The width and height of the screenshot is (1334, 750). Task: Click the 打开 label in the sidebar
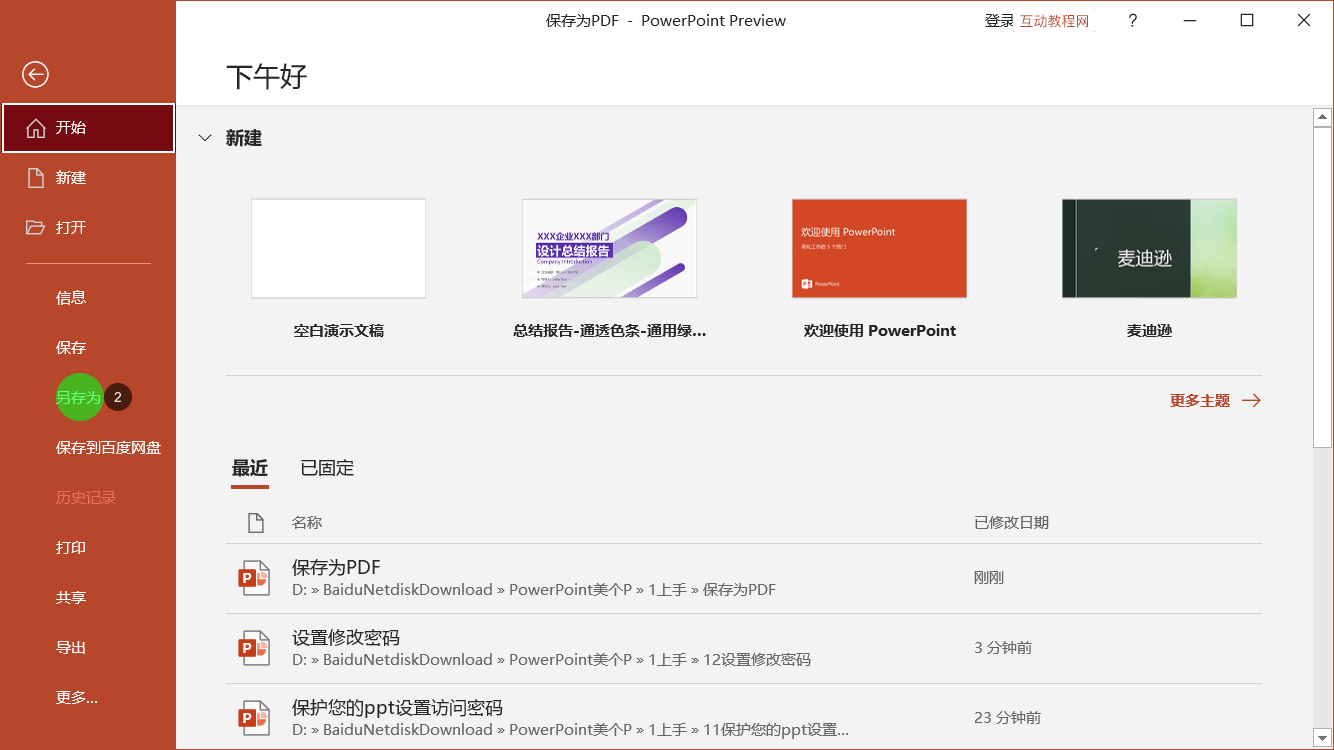[71, 227]
